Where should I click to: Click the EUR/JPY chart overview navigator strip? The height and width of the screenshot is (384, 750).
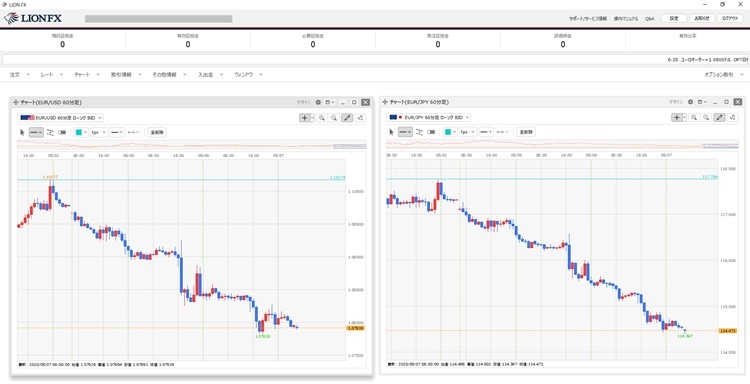(562, 144)
